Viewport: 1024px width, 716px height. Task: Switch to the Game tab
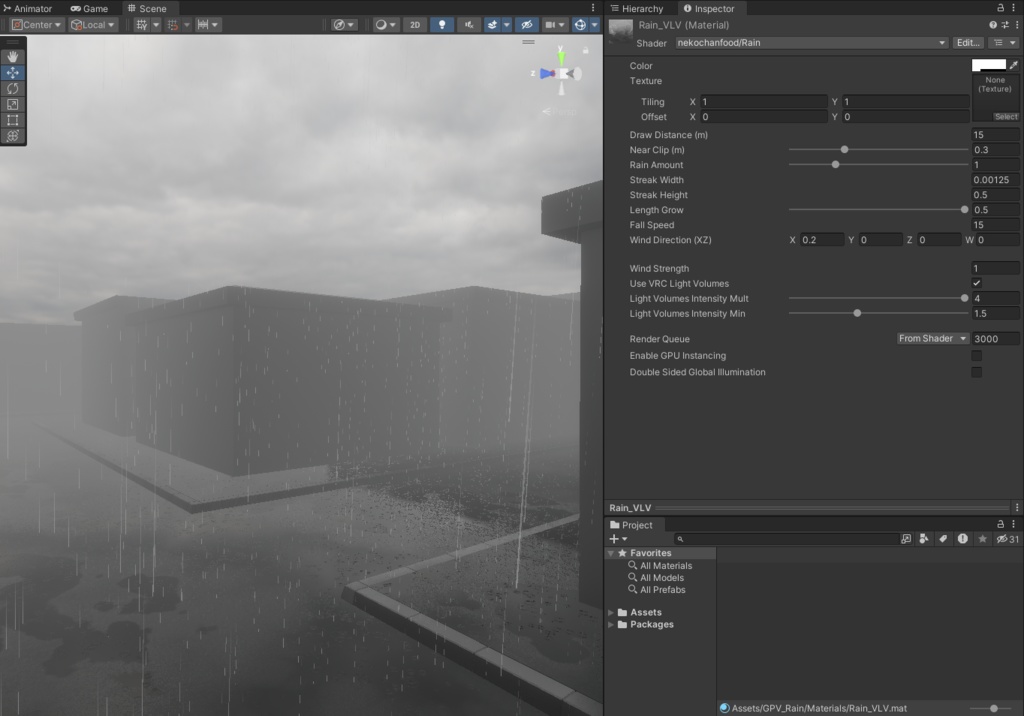(x=89, y=8)
